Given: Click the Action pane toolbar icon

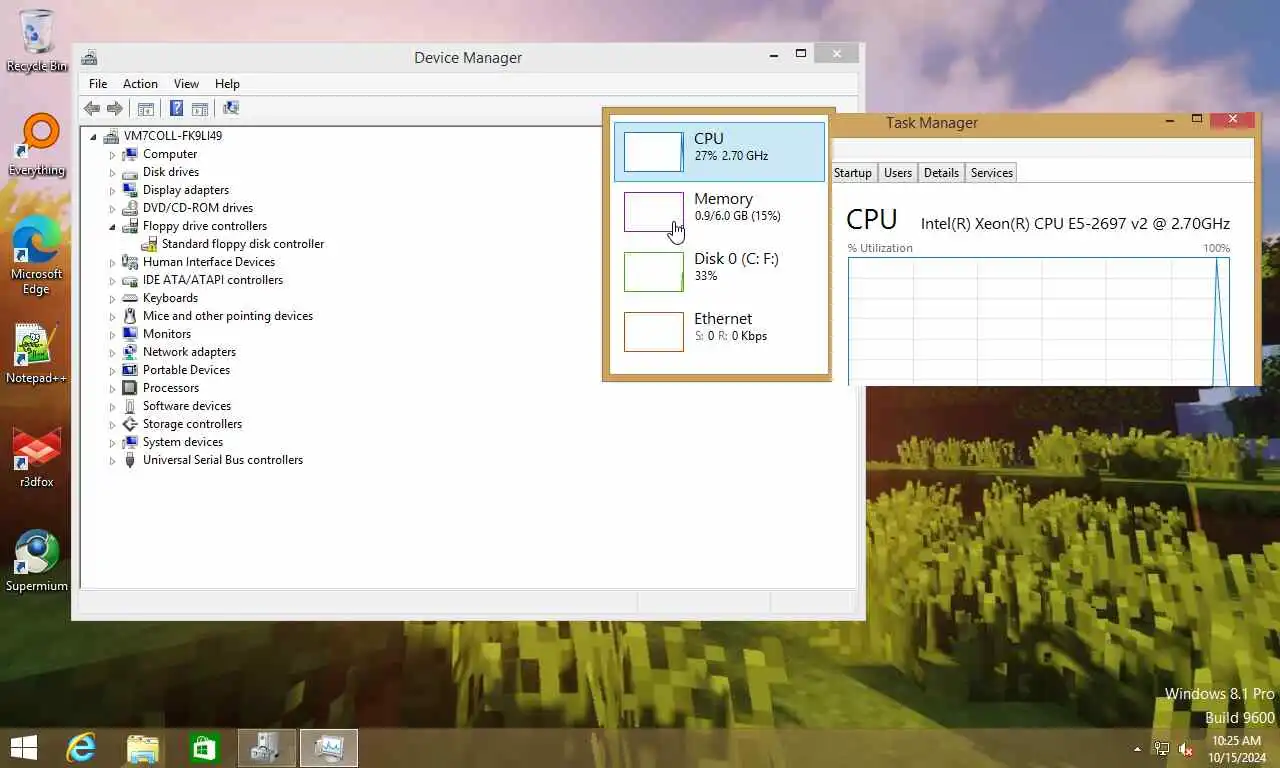Looking at the screenshot, I should (x=200, y=108).
